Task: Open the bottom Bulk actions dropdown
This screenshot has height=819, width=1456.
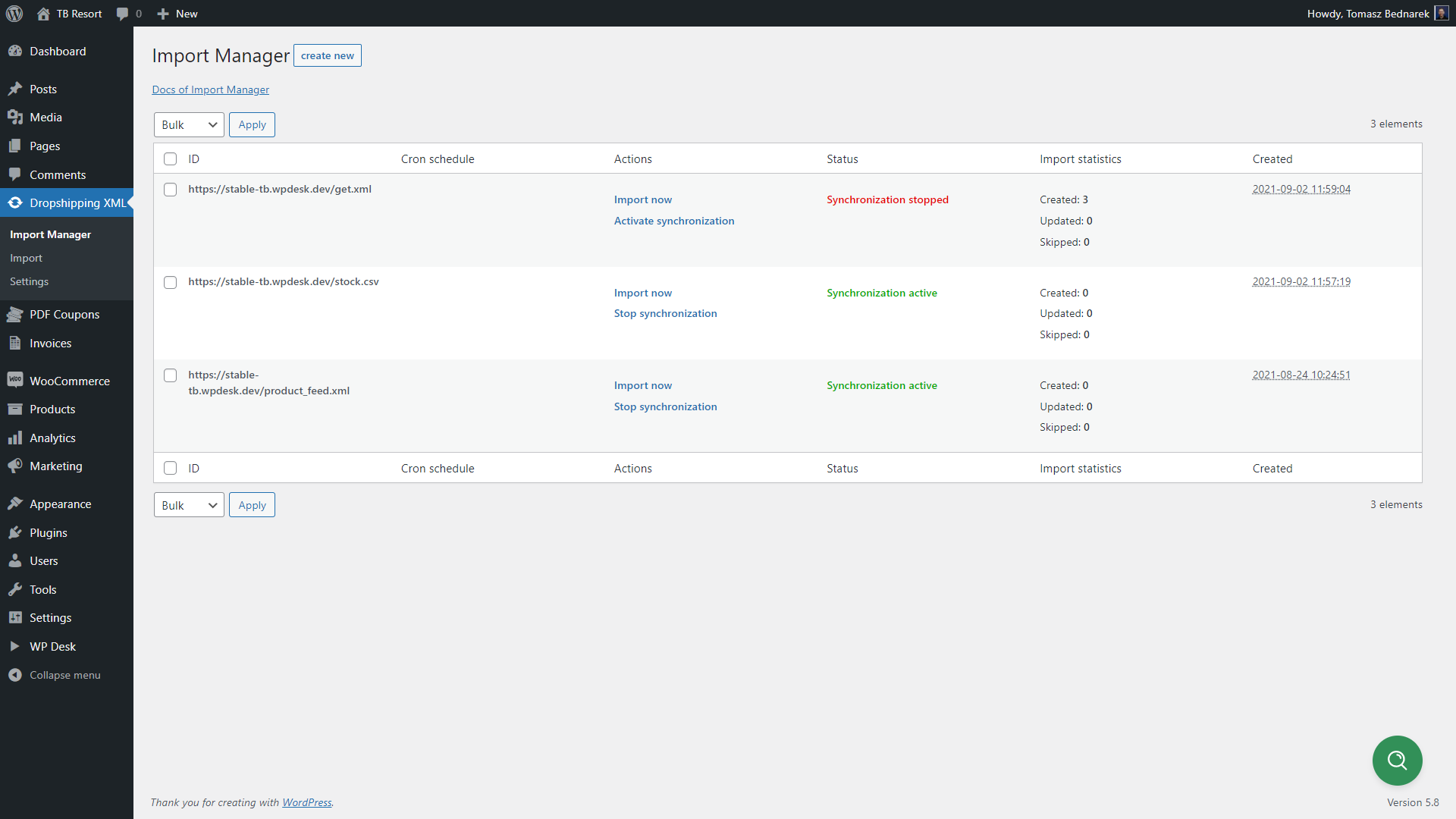Action: point(189,505)
